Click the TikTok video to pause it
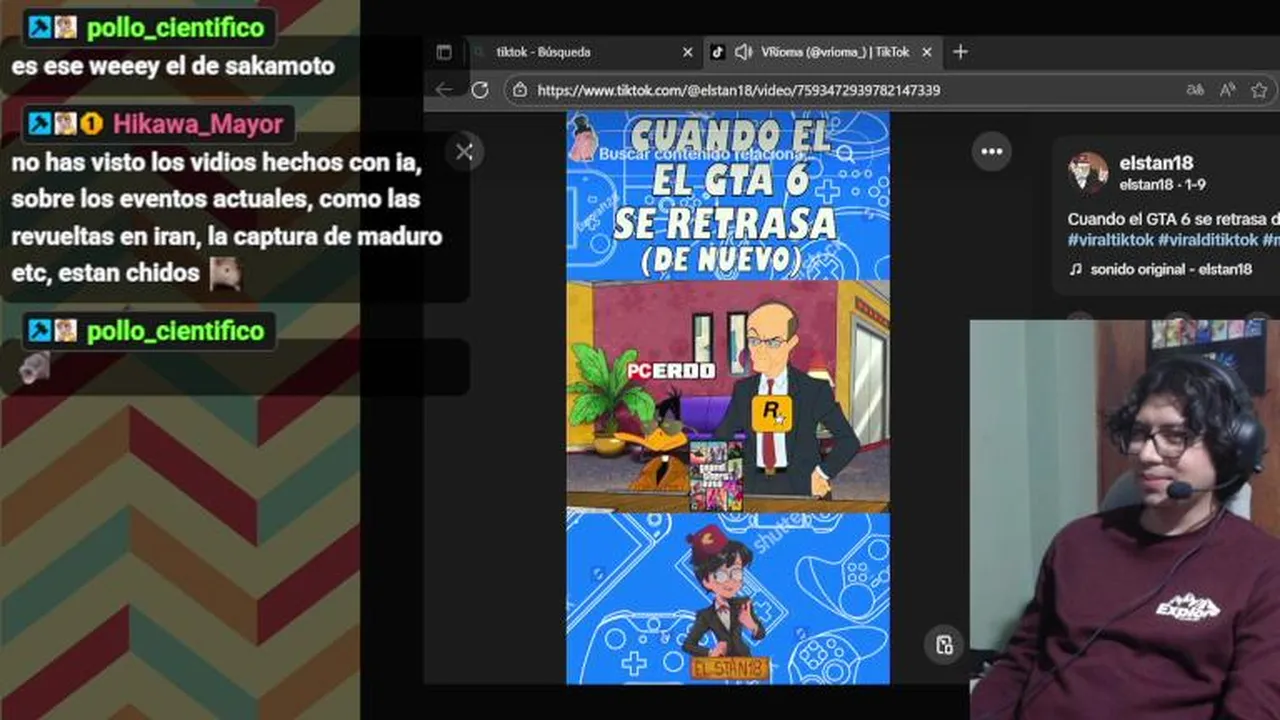This screenshot has height=720, width=1280. pos(728,397)
